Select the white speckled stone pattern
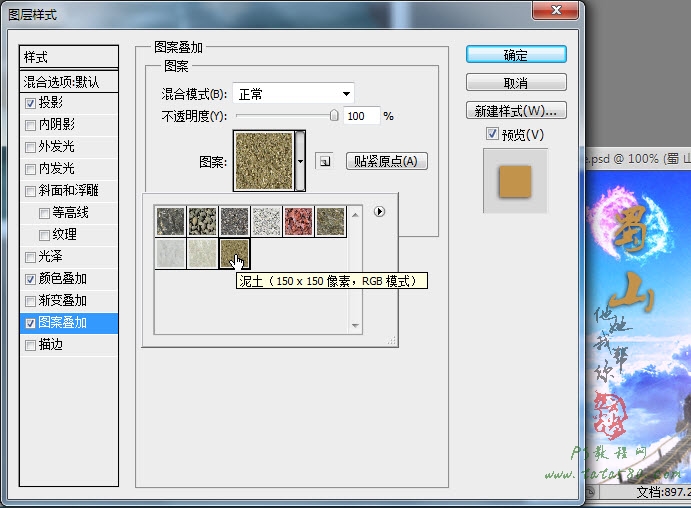 click(x=266, y=221)
